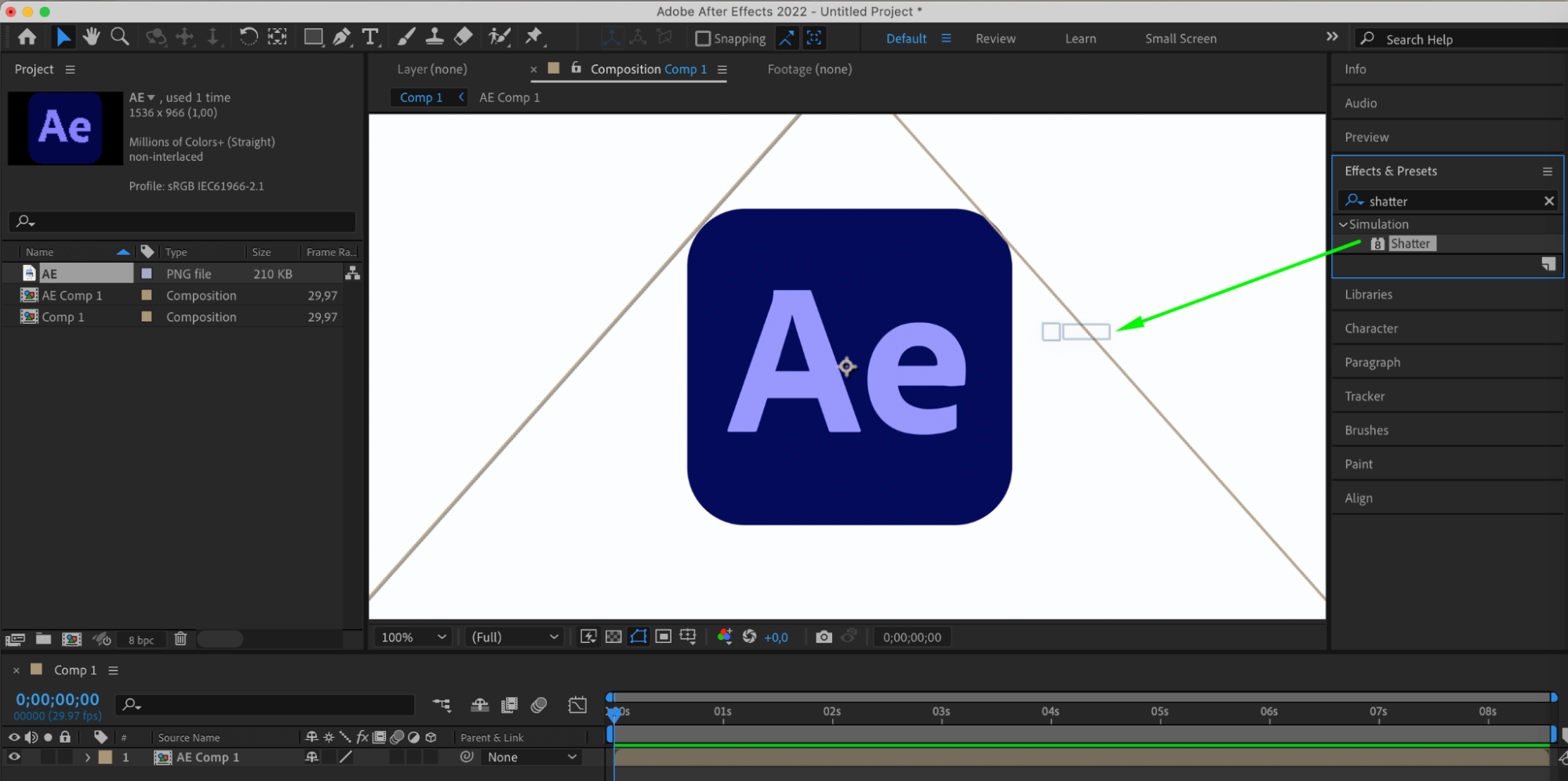
Task: Select the Shatter effect
Action: [x=1410, y=244]
